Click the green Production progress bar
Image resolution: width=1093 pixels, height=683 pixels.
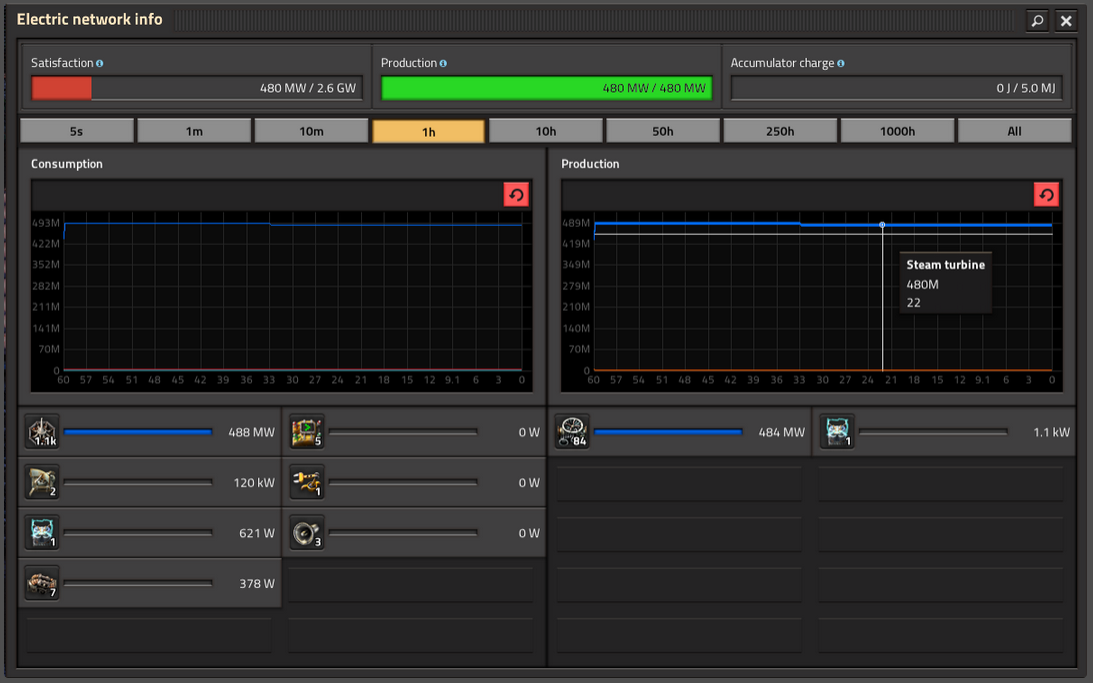(x=546, y=88)
